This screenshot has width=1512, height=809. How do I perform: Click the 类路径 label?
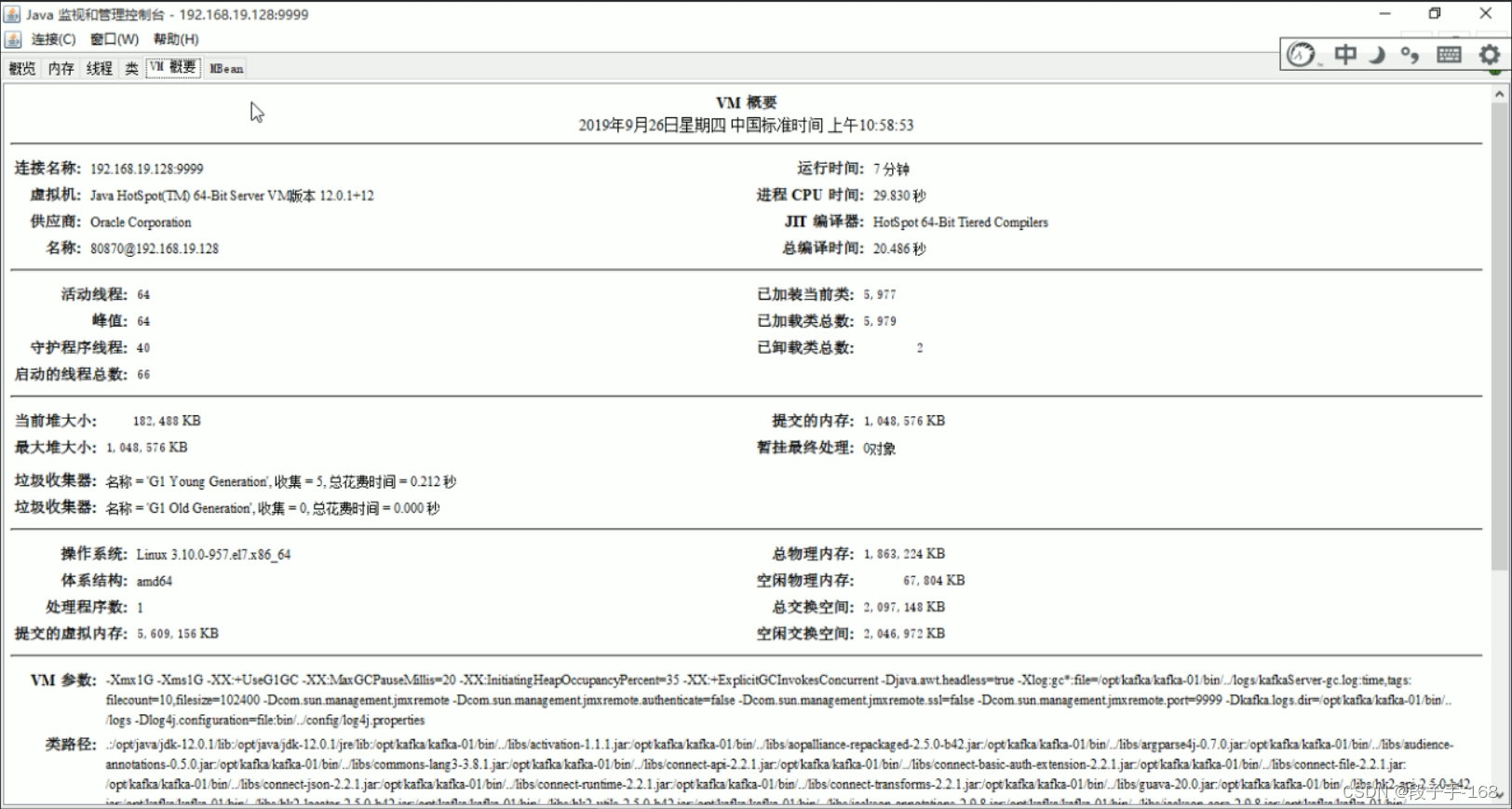(71, 744)
